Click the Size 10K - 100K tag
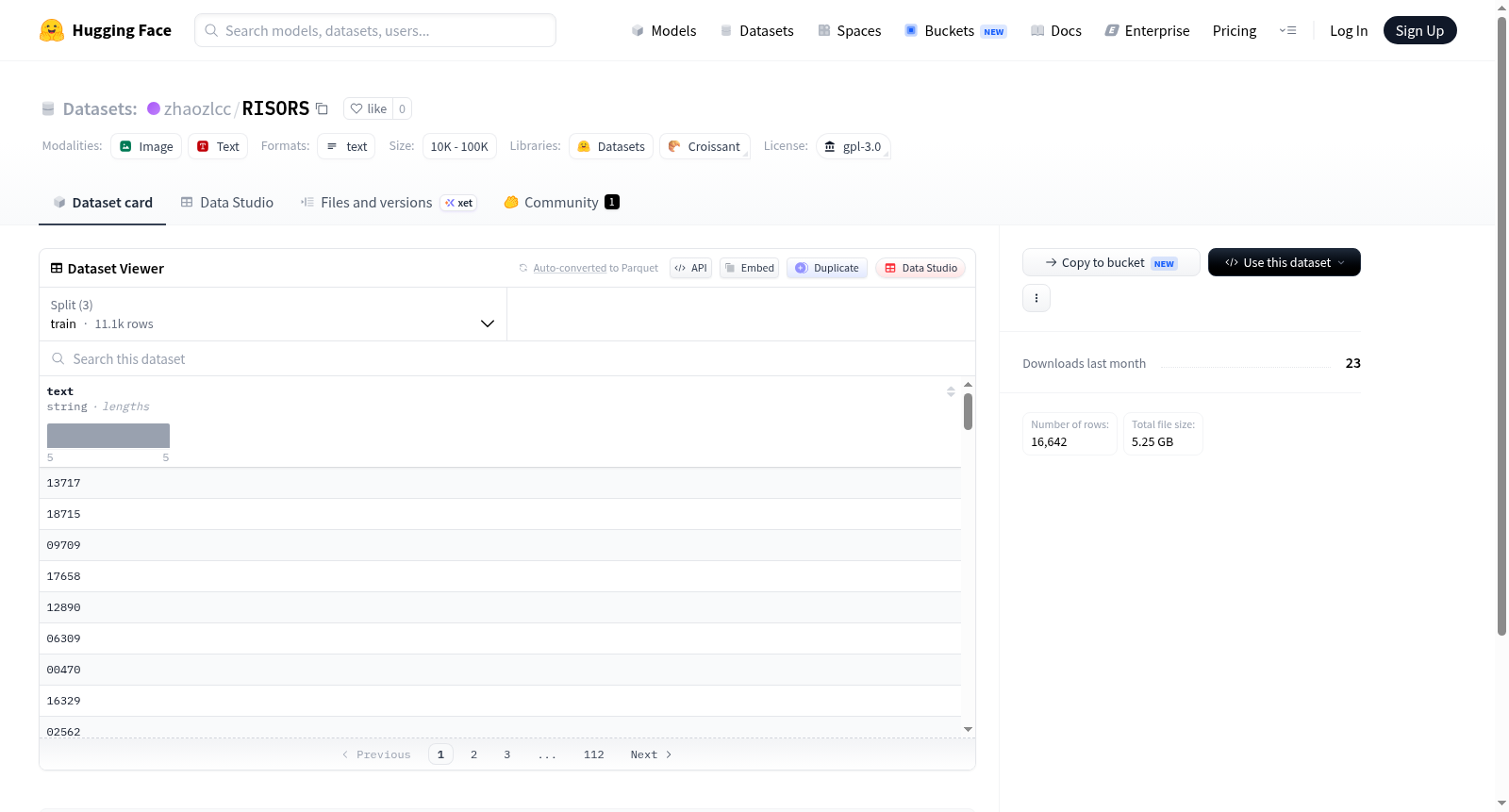Viewport: 1509px width, 812px height. point(459,146)
